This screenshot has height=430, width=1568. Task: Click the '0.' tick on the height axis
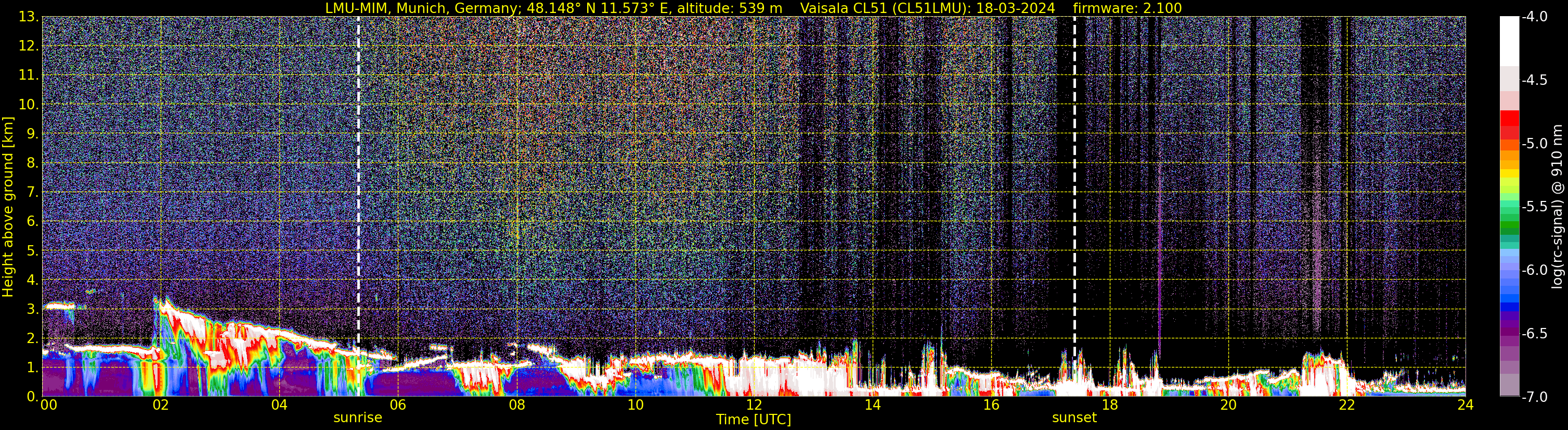pos(33,397)
